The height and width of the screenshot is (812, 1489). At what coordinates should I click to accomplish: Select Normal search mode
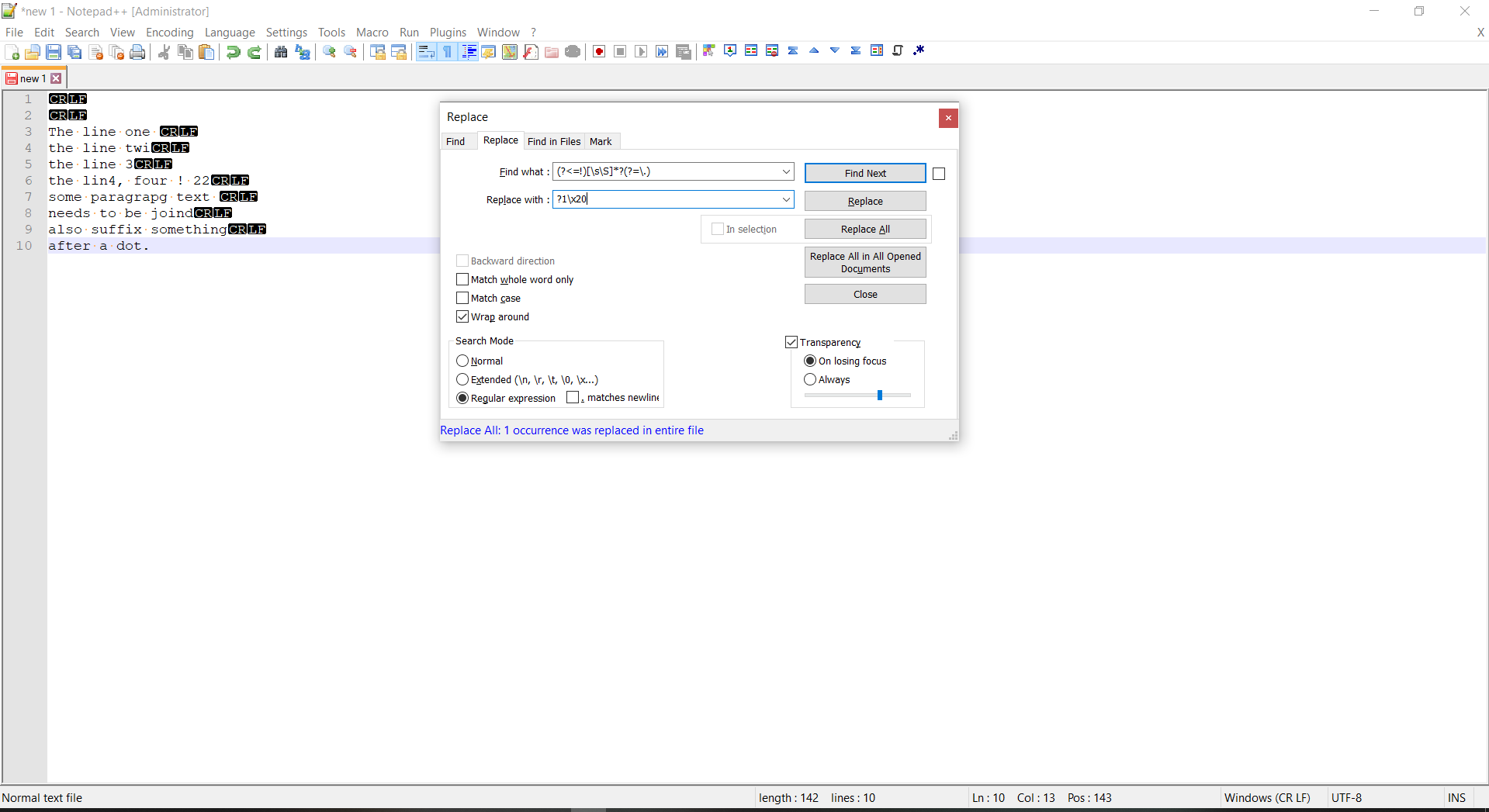[x=462, y=361]
